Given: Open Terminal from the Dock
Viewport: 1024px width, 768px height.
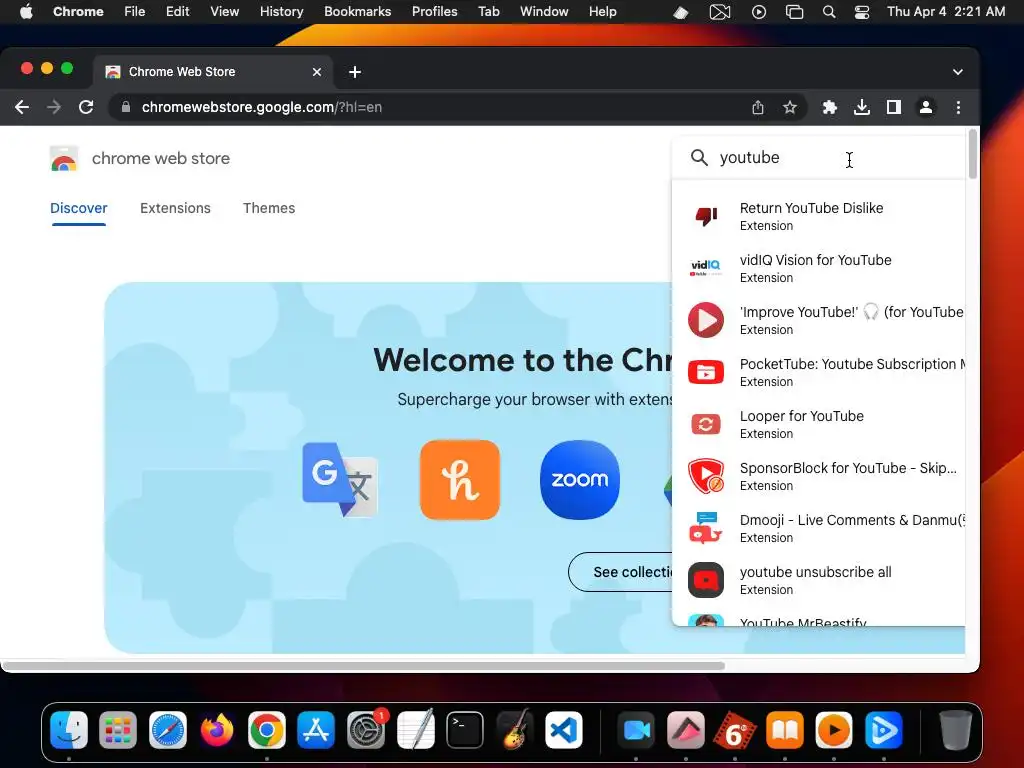Looking at the screenshot, I should [x=465, y=730].
